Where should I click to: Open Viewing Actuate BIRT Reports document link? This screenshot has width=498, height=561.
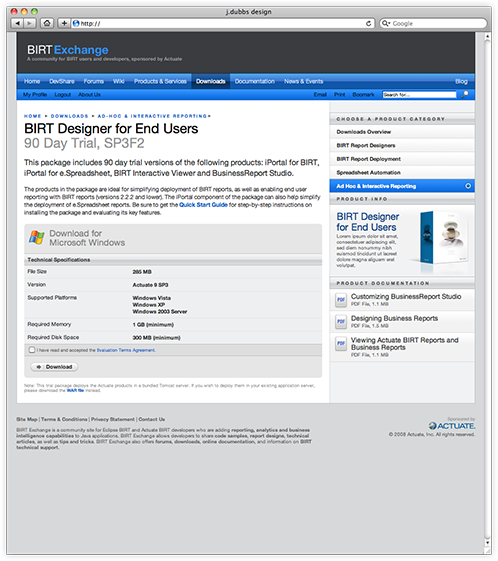[x=404, y=343]
